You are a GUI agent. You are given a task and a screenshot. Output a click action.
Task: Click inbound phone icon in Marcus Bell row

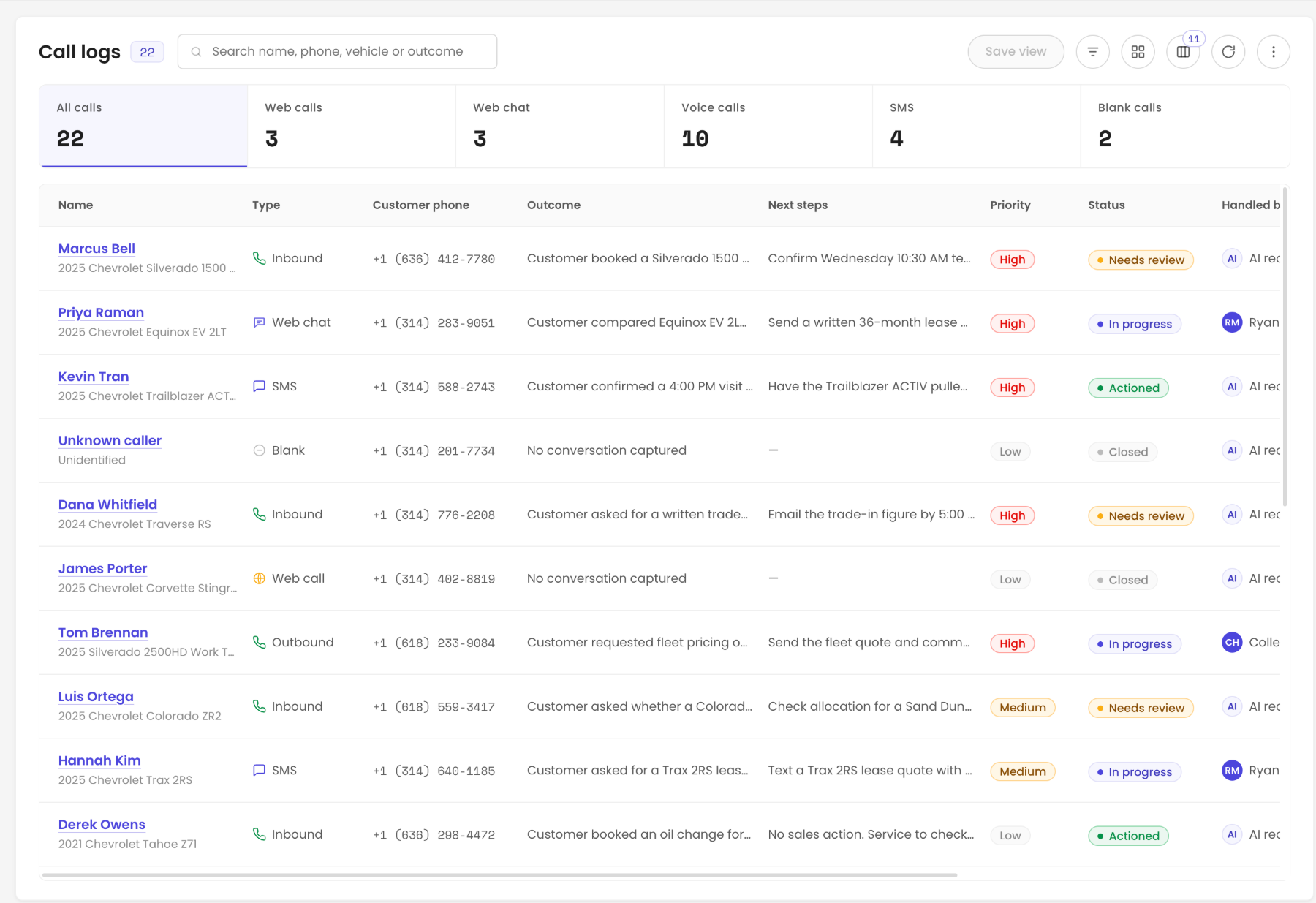point(259,258)
